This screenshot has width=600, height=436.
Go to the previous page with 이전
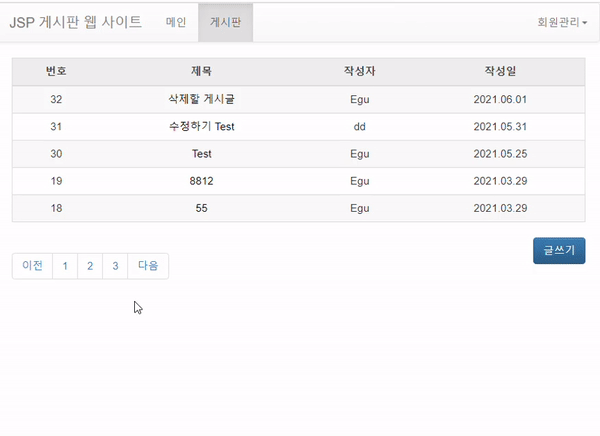(32, 266)
